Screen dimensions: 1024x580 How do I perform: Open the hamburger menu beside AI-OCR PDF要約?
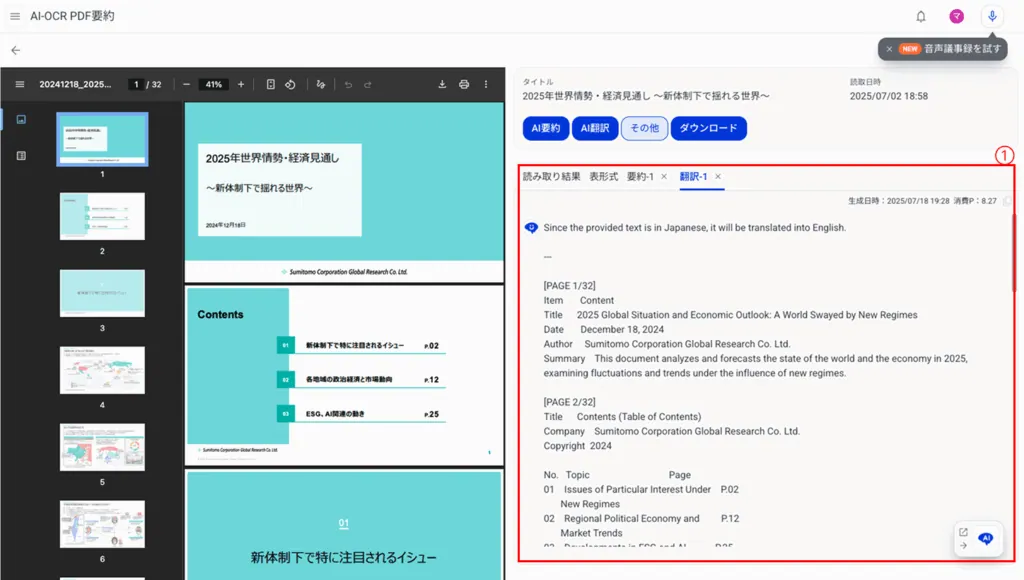[x=15, y=16]
